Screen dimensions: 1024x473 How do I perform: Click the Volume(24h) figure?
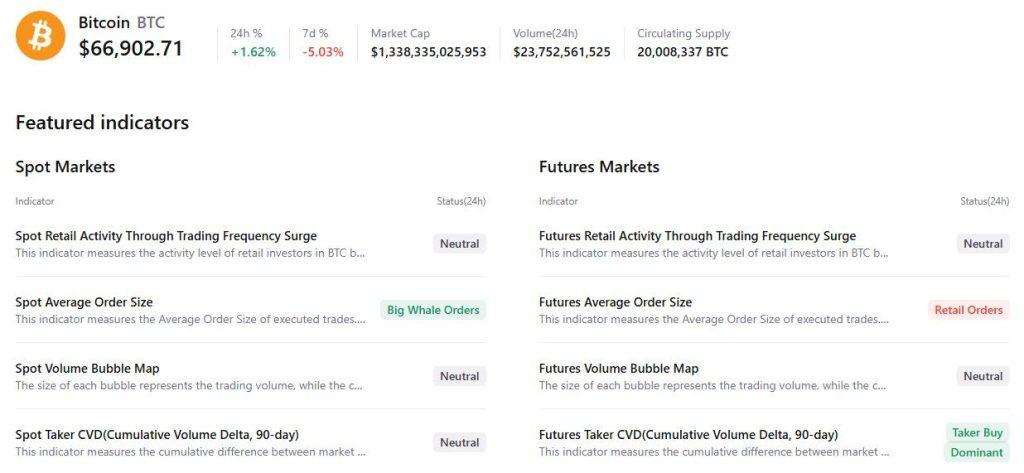562,52
